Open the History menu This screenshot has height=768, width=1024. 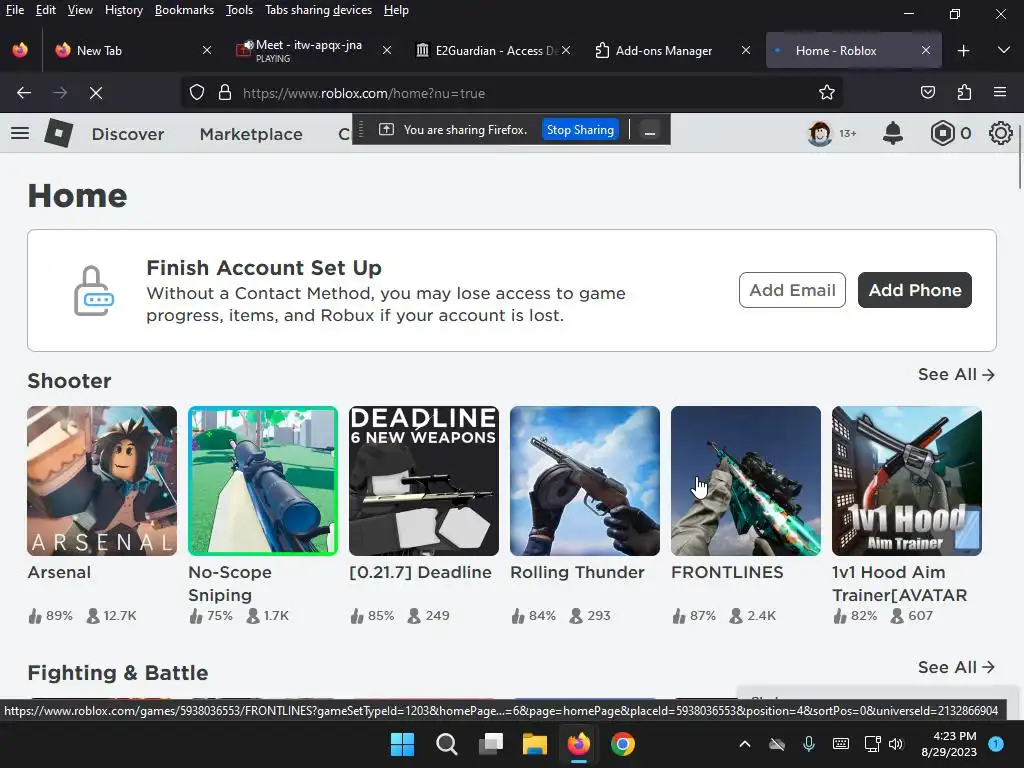coord(123,10)
